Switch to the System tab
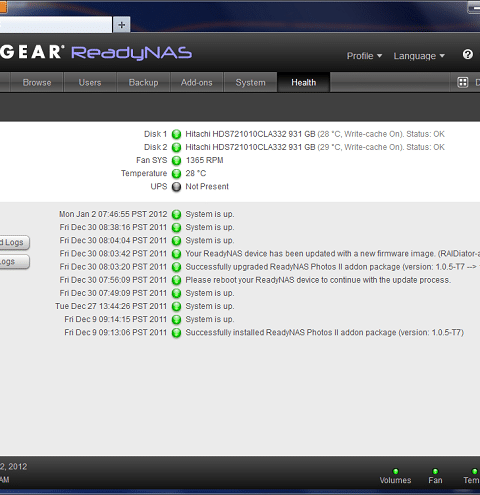Screen dimensions: 480x495 250,82
